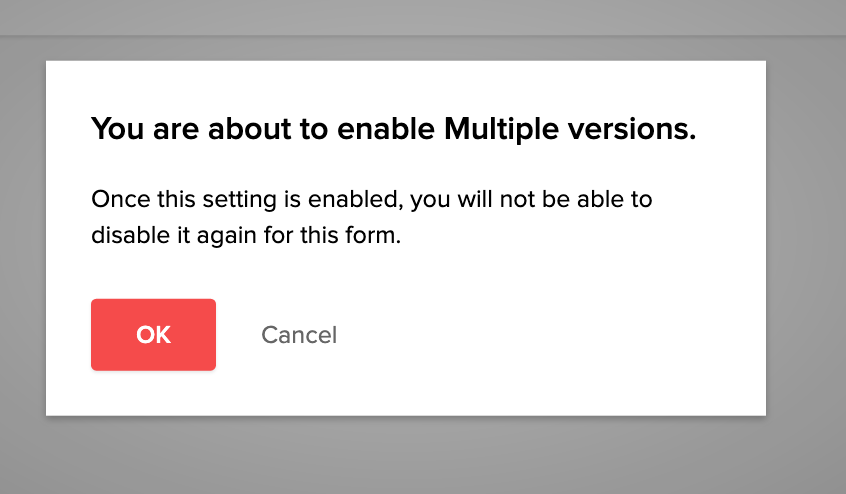
Task: Click the phrase "You are about to enable"
Action: pyautogui.click(x=264, y=129)
